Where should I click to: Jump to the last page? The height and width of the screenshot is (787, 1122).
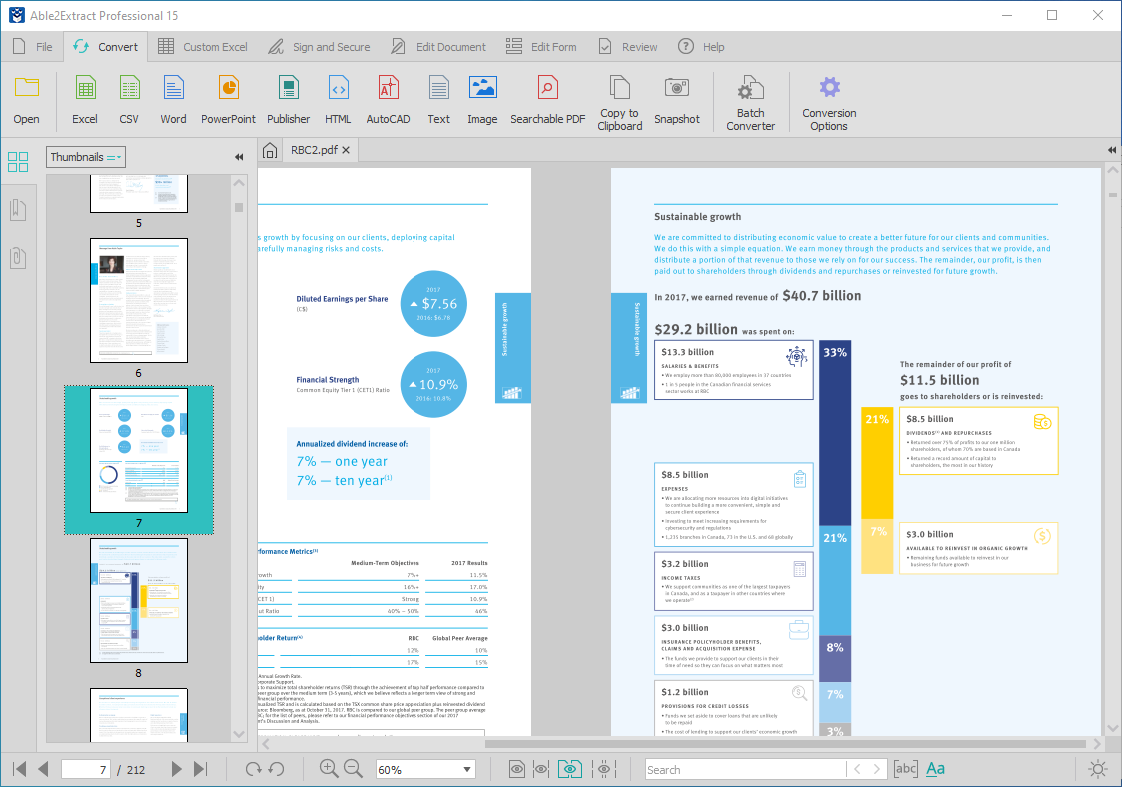click(200, 769)
